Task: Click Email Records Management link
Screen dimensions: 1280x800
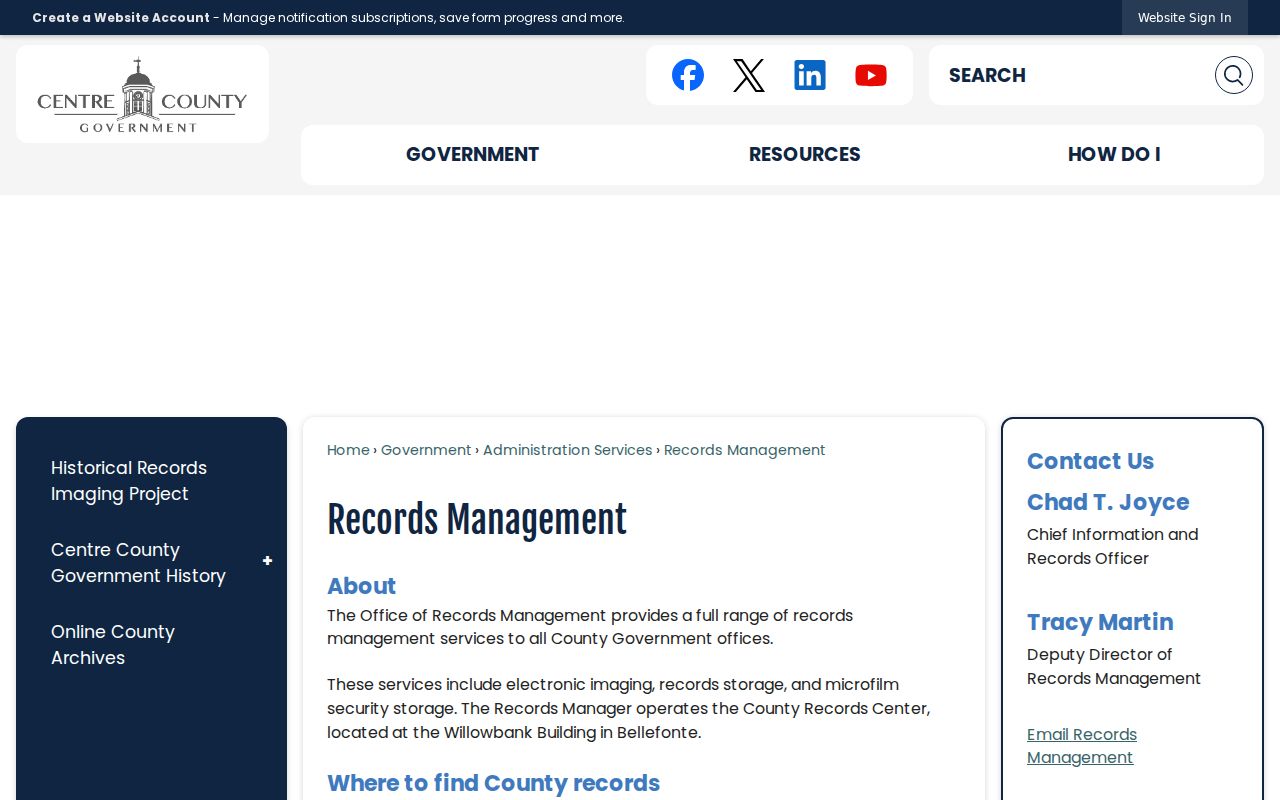Action: (1082, 746)
